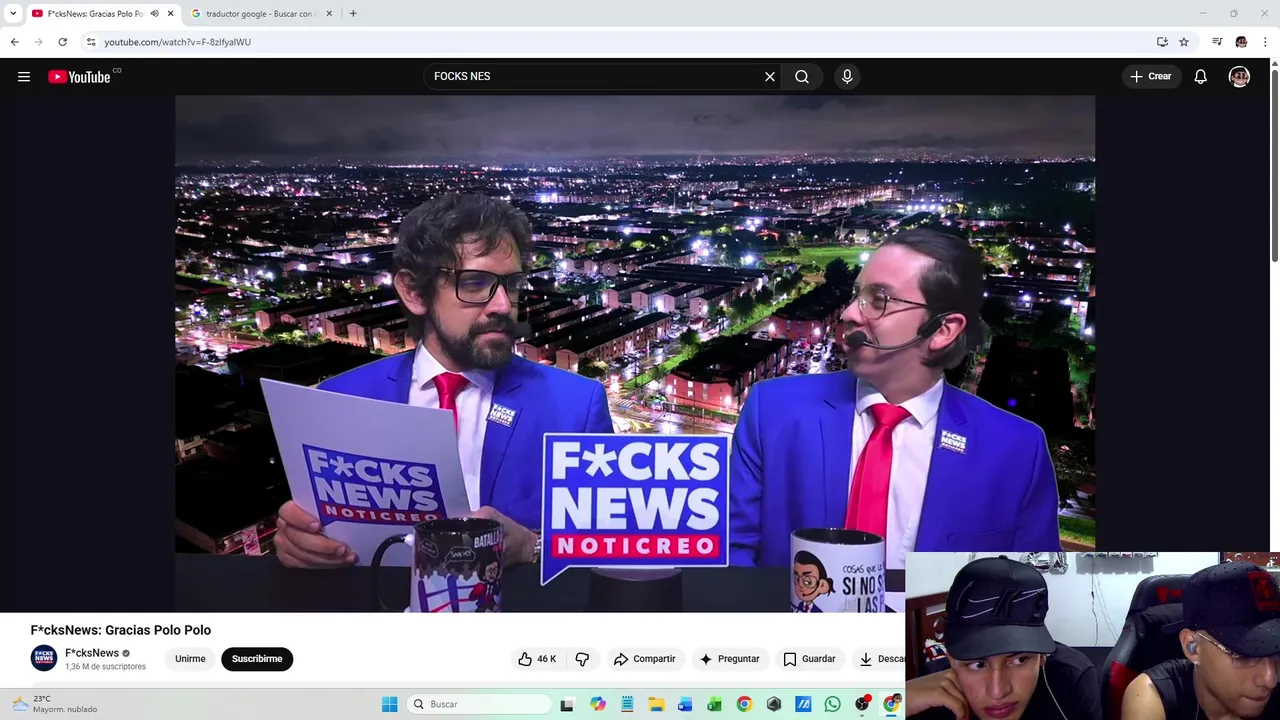The width and height of the screenshot is (1280, 720).
Task: Open Chrome three-dot menu
Action: coord(1265,42)
